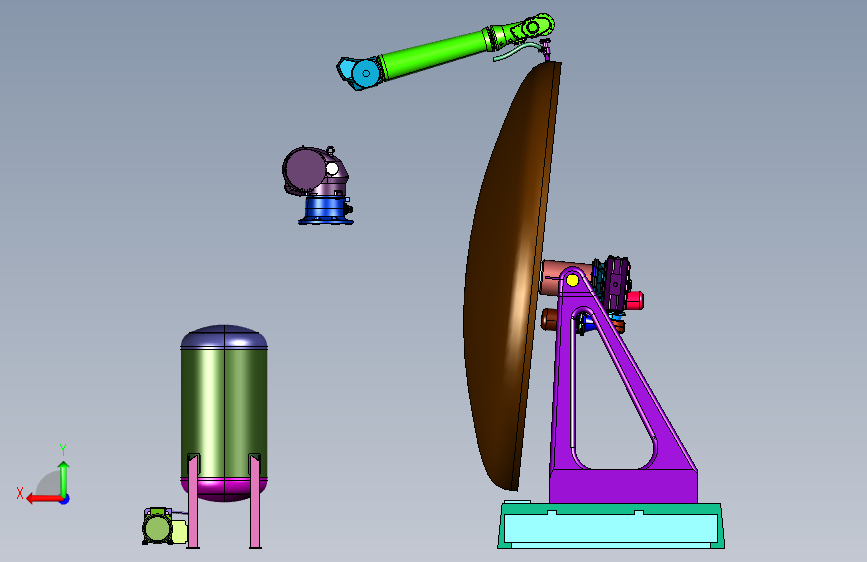Select the magenta bottom cap of tank
867x562 pixels.
click(x=224, y=490)
